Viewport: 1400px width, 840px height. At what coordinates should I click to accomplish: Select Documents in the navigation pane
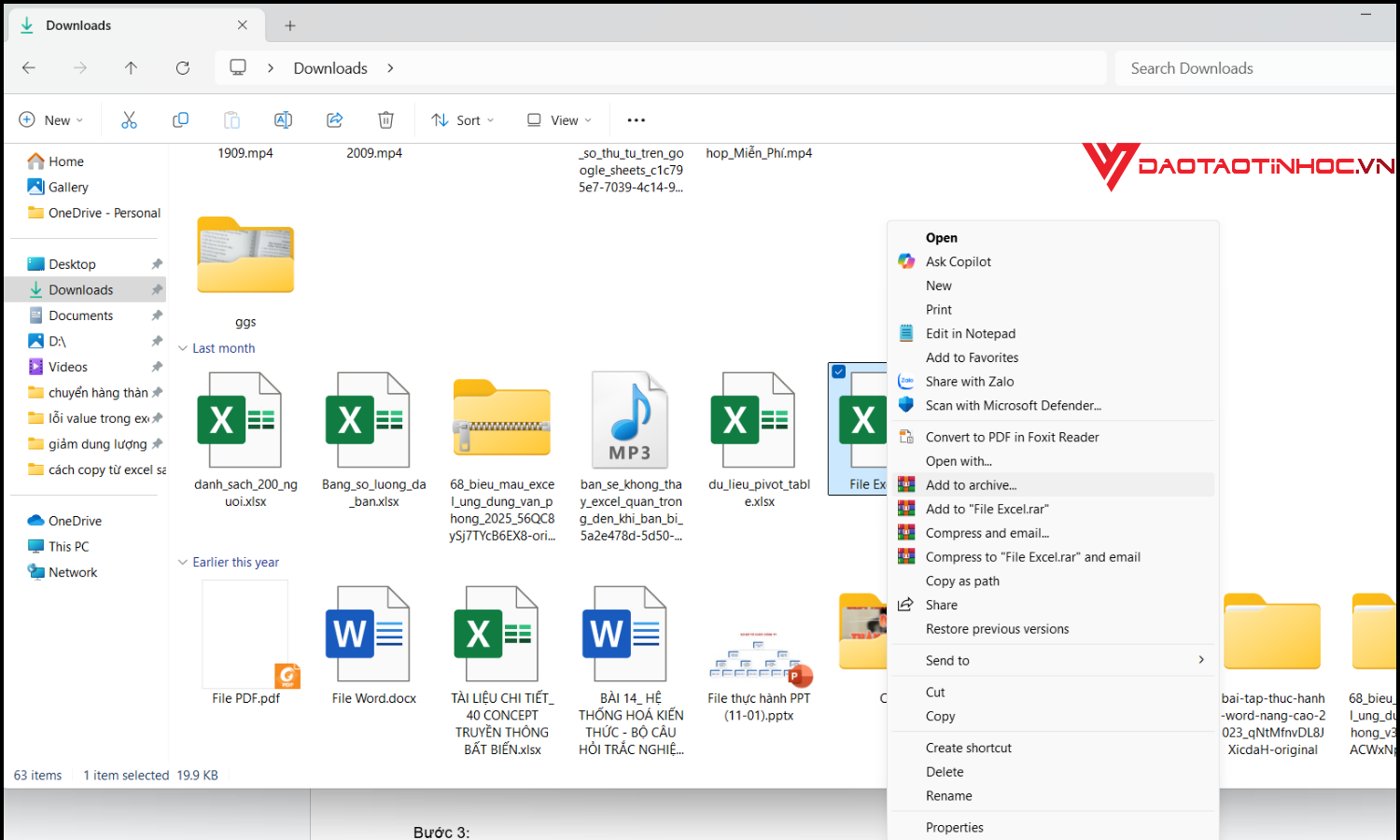click(81, 315)
